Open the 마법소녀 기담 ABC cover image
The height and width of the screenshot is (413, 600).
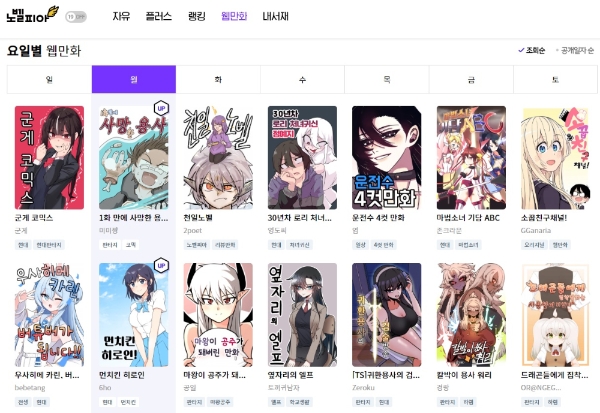(x=471, y=158)
